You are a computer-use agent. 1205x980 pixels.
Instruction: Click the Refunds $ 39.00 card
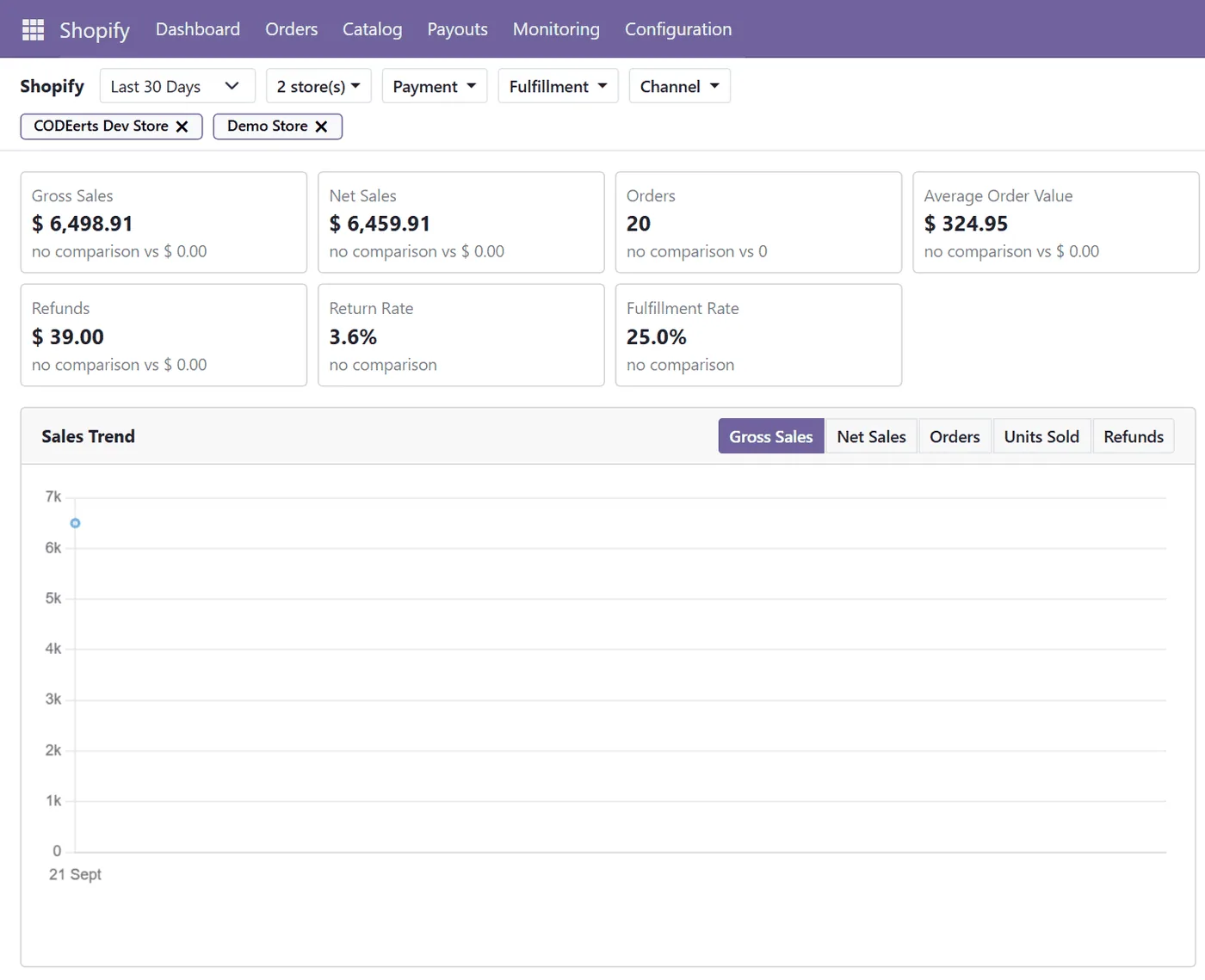tap(164, 336)
